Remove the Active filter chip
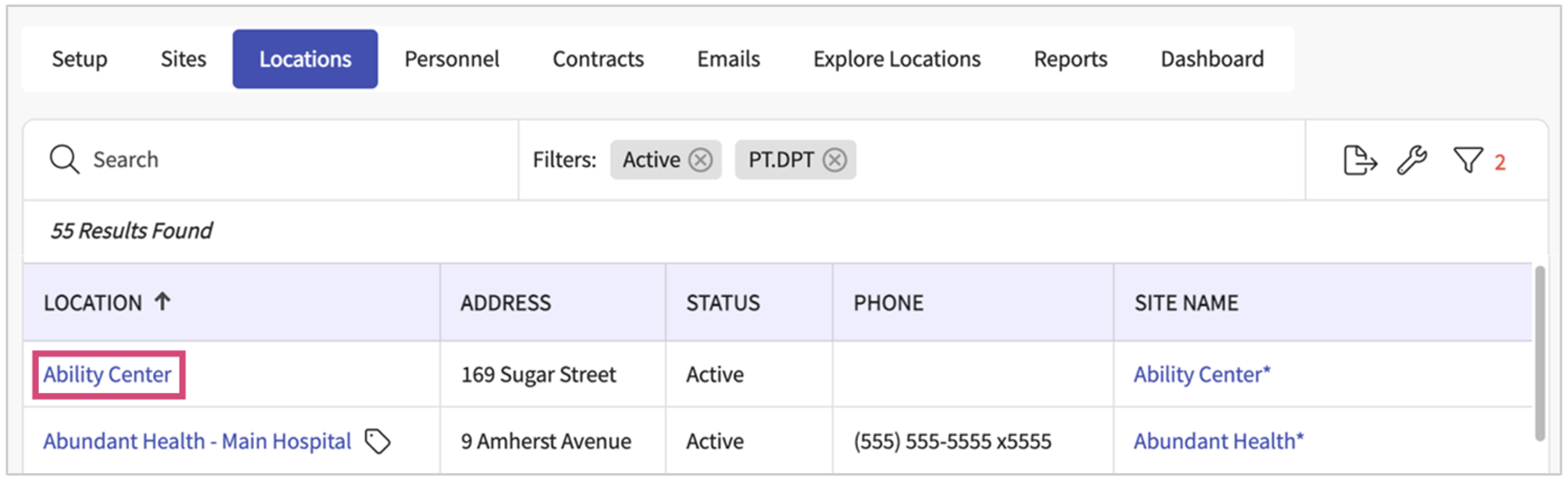This screenshot has width=1568, height=482. coord(700,159)
